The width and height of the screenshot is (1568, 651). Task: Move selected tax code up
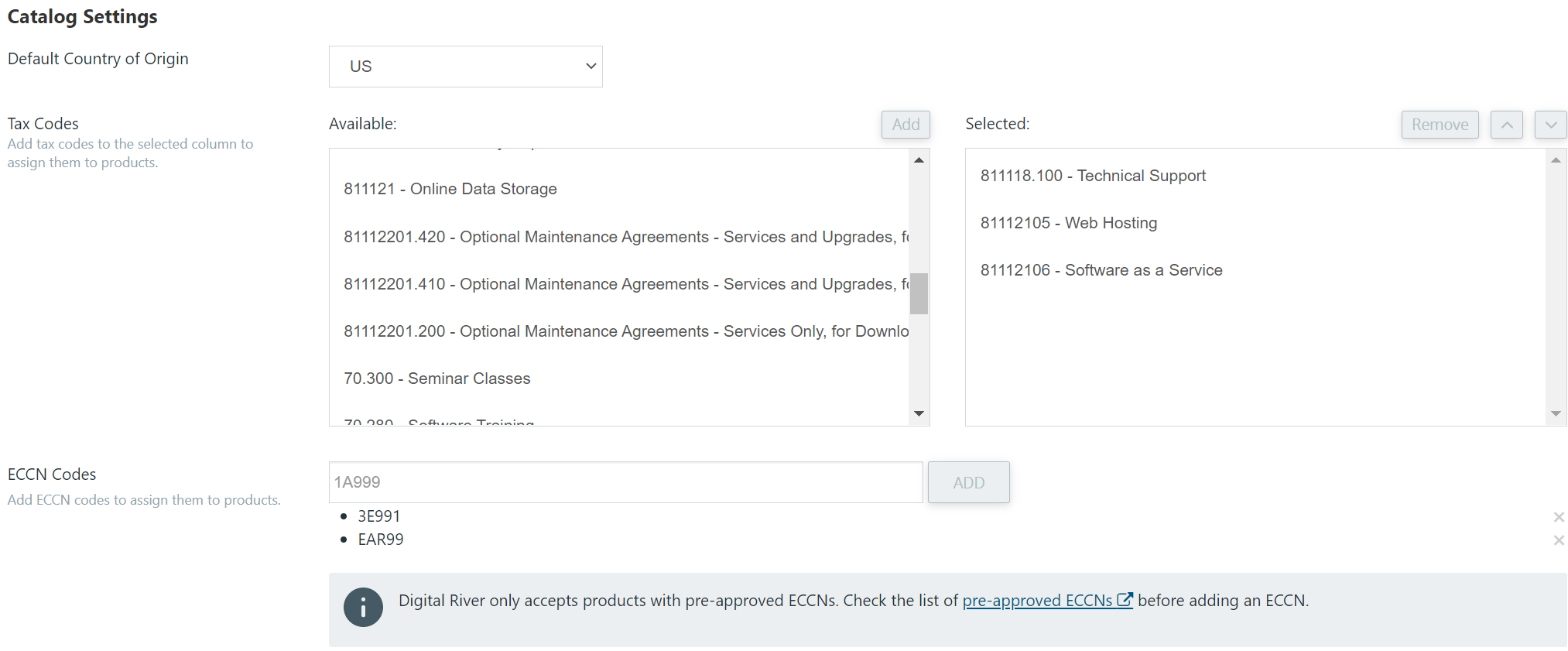point(1506,125)
